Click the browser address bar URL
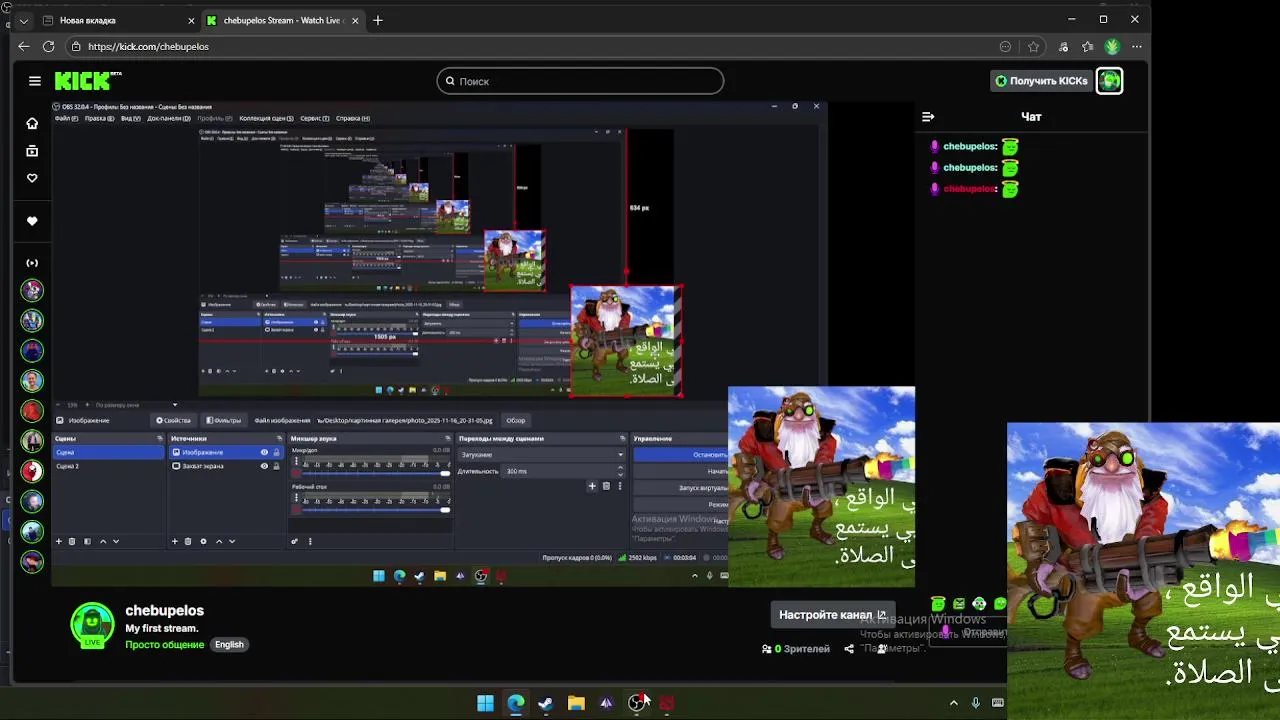This screenshot has width=1280, height=720. [x=148, y=46]
